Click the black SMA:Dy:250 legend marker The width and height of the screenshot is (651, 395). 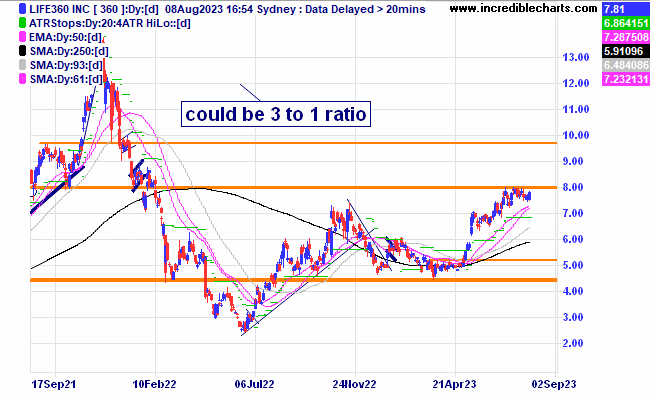coord(23,51)
